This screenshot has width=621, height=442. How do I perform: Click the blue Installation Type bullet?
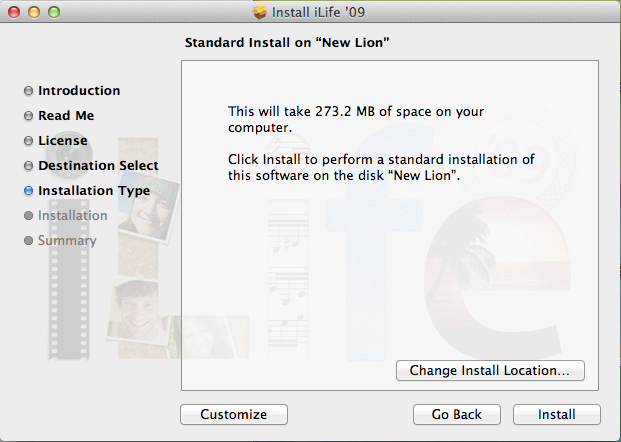point(29,191)
